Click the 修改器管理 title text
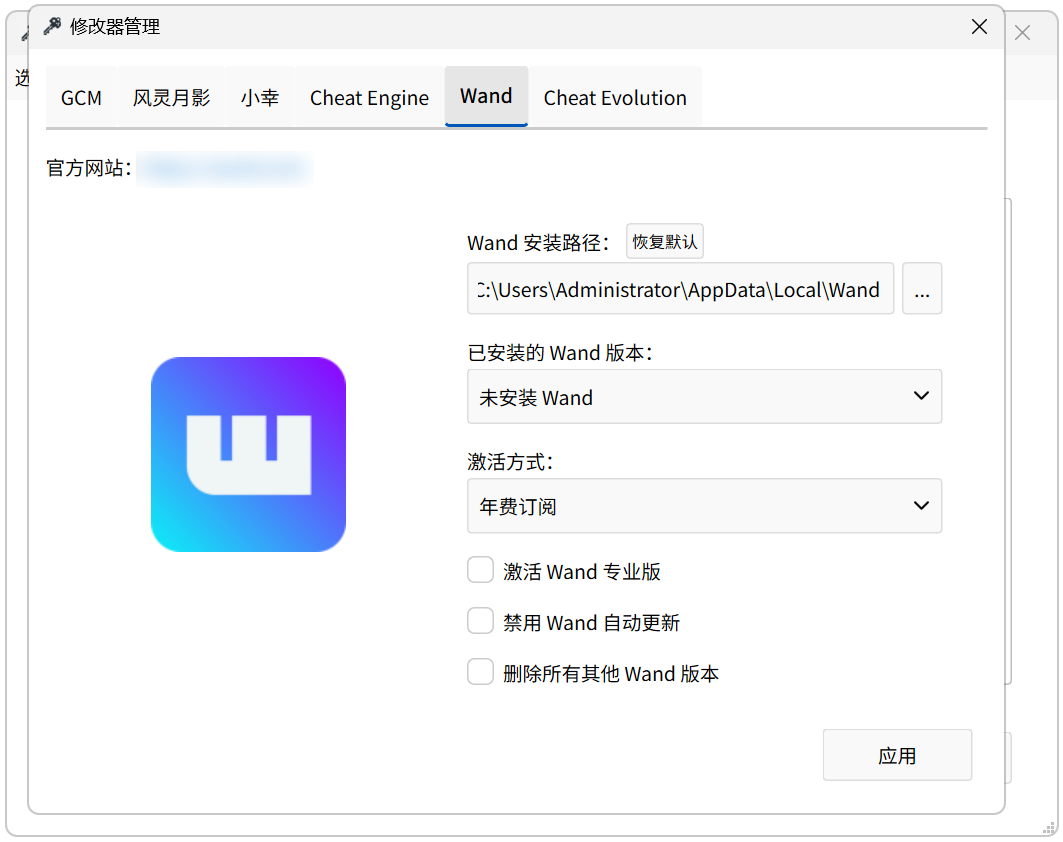 (115, 26)
